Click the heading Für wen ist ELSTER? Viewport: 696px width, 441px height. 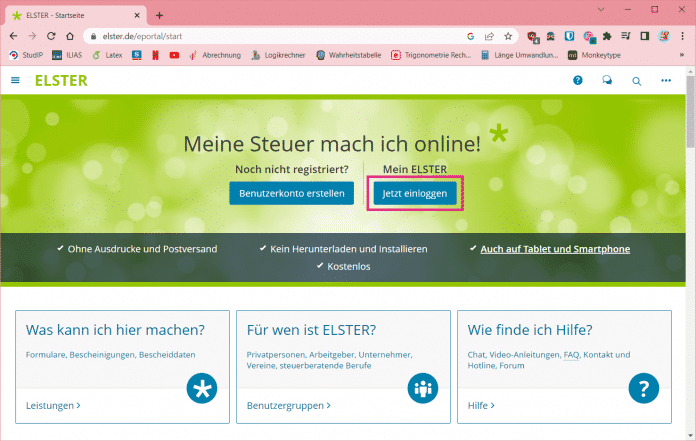(x=311, y=330)
